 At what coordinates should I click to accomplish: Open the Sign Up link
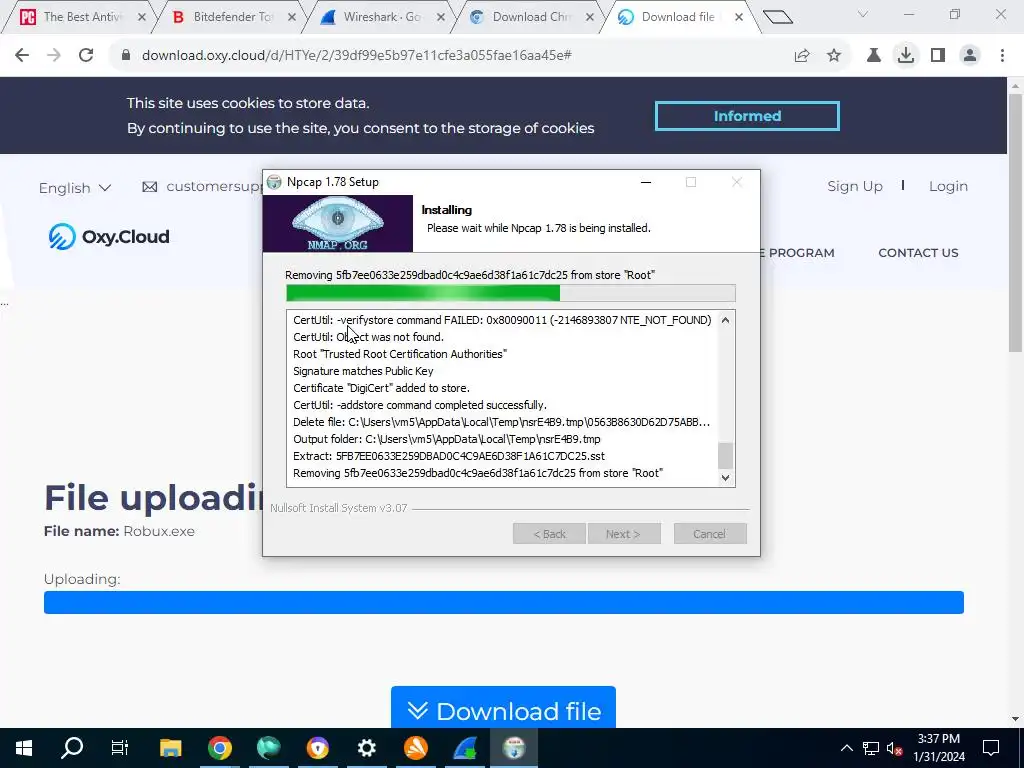(x=855, y=186)
